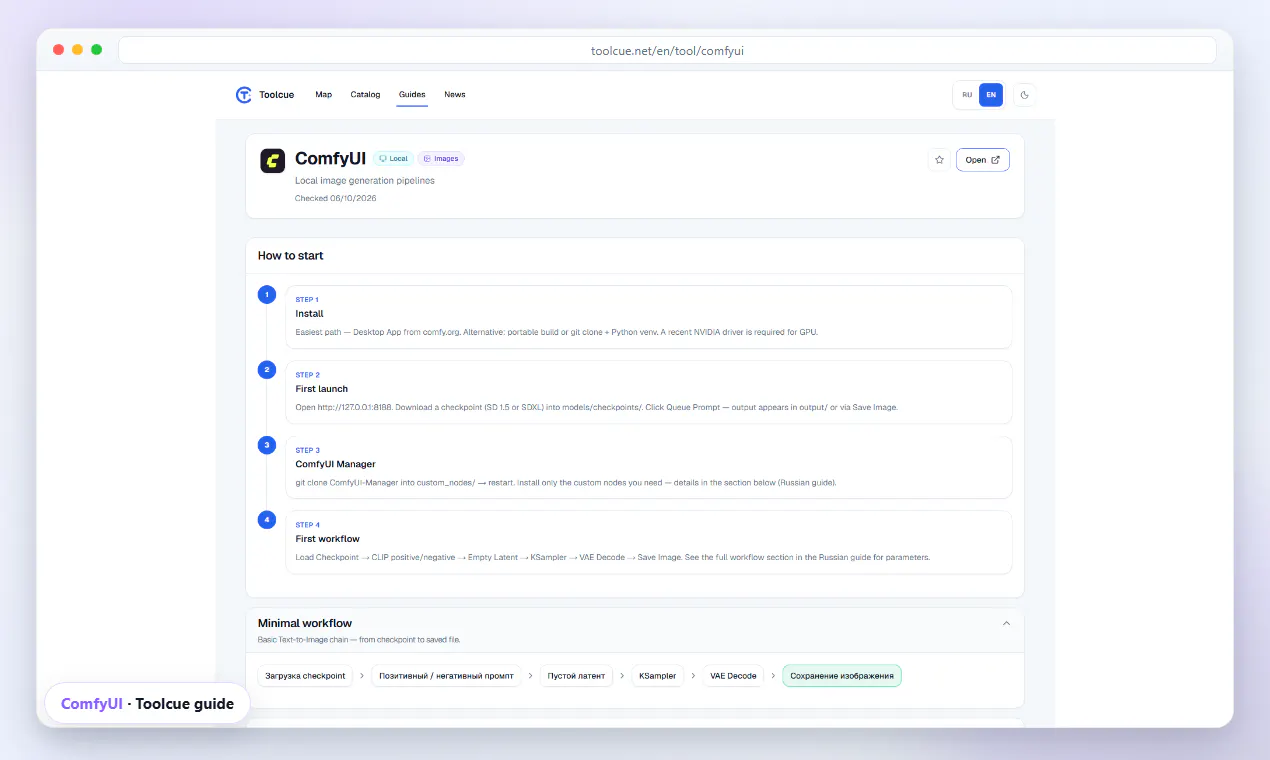The image size is (1270, 760).
Task: Select the KSampler workflow chip
Action: (658, 676)
